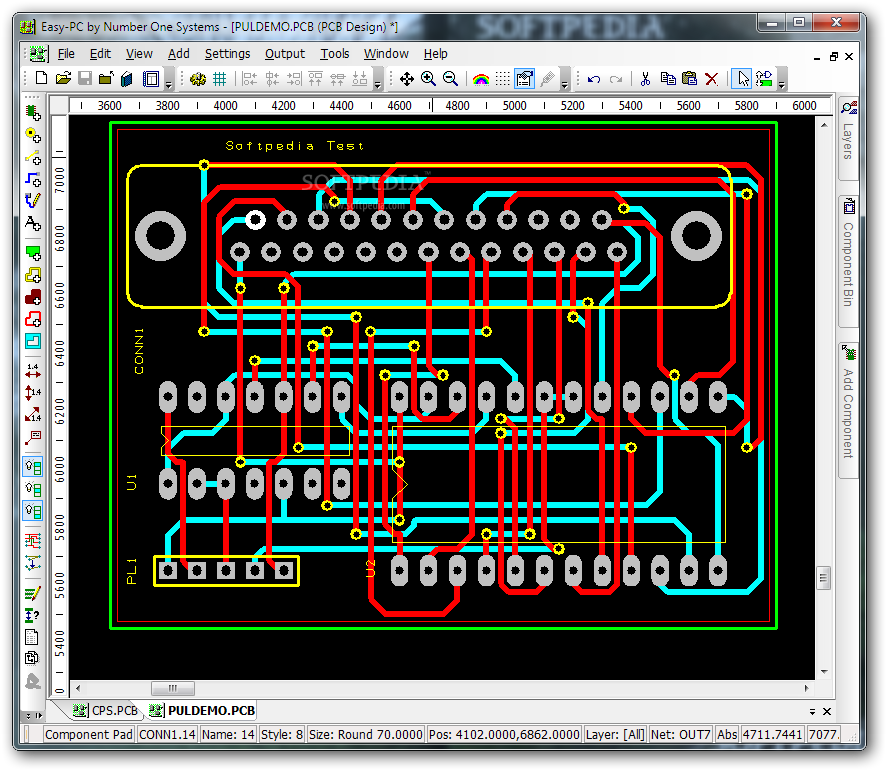Open the Help menu
887x771 pixels.
click(436, 54)
